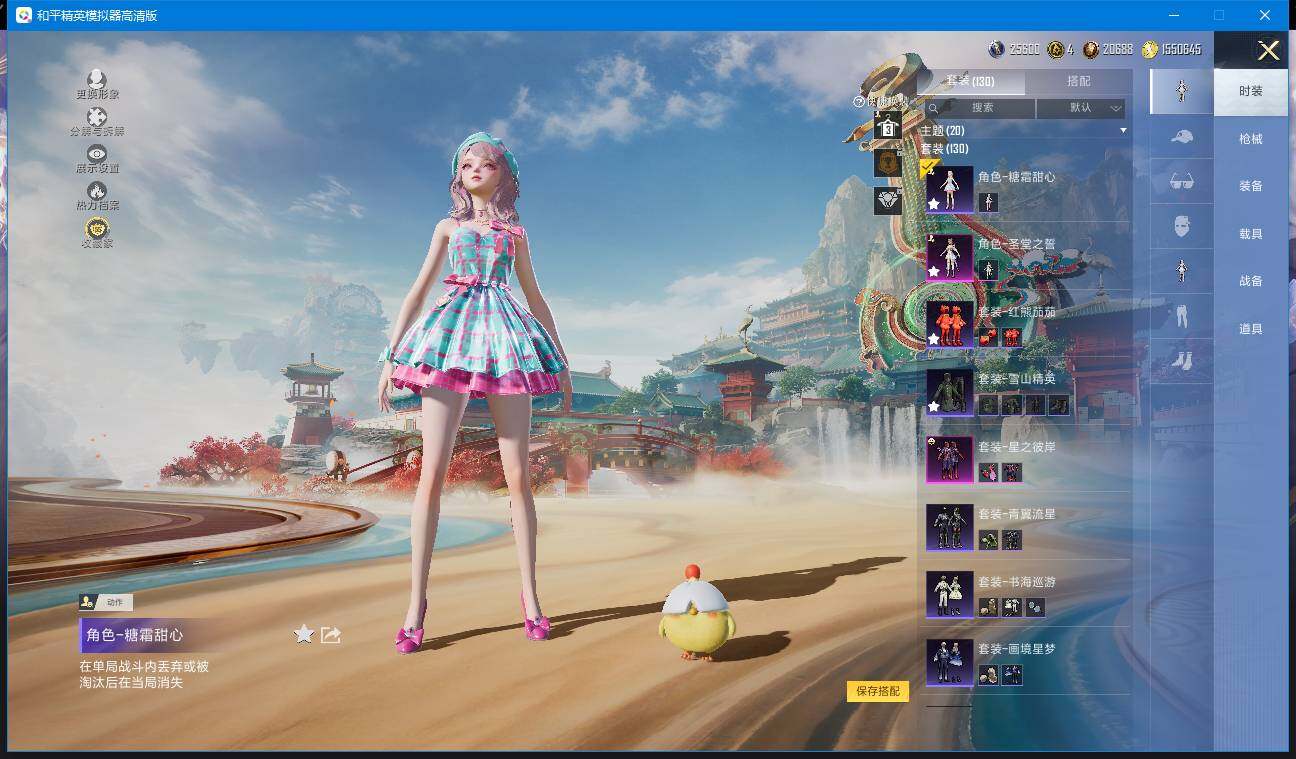Open the 载具 menu tab
This screenshot has height=759, width=1296.
[1250, 234]
